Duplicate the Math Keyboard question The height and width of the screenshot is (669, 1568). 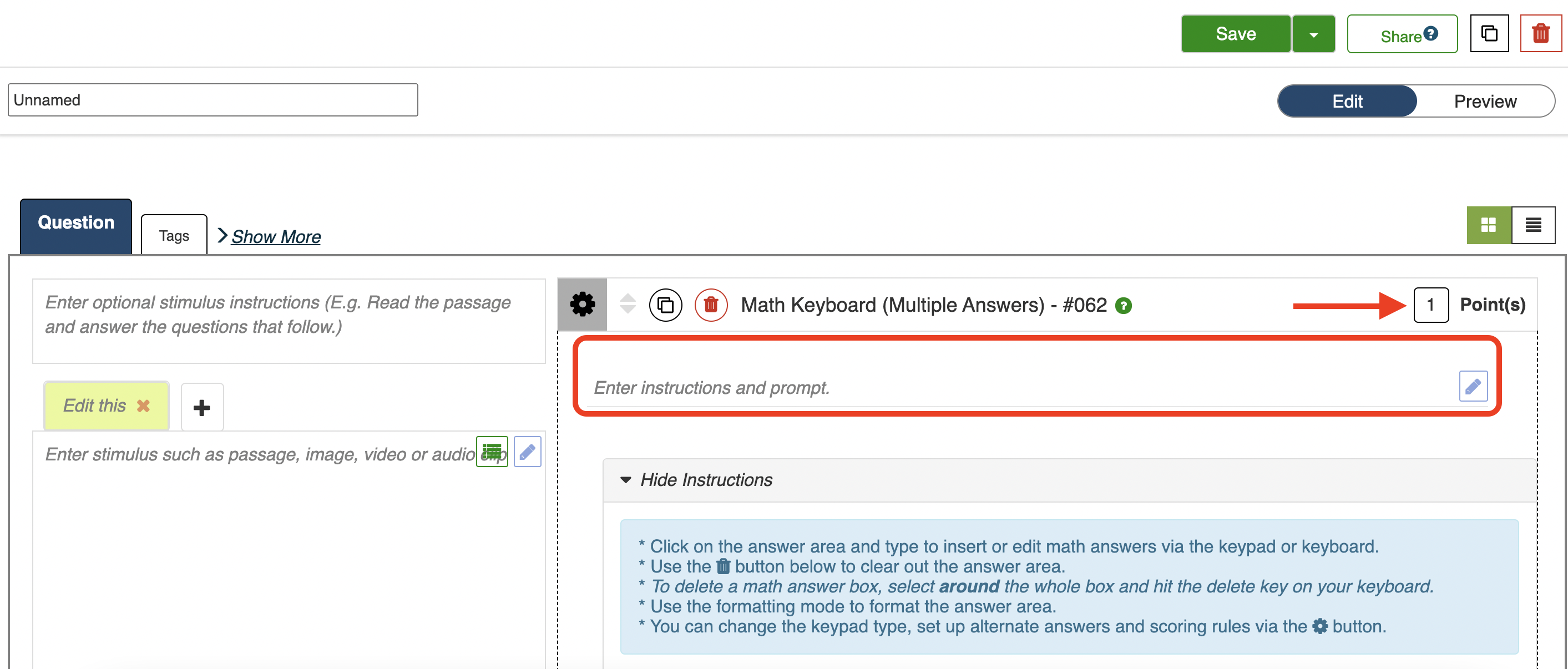(x=665, y=305)
